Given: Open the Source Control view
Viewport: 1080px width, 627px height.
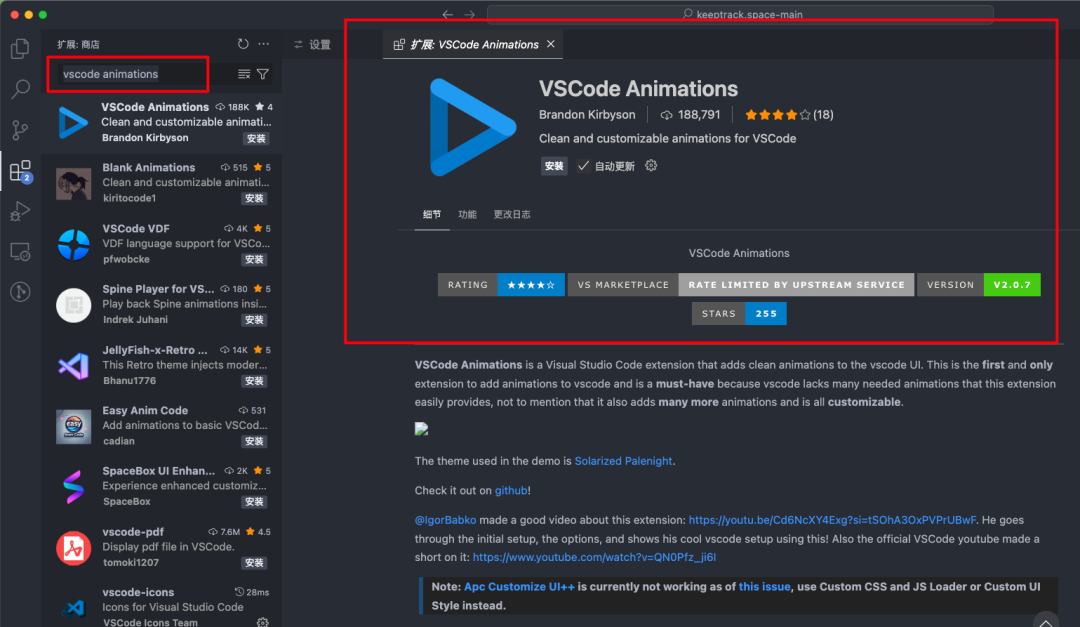Looking at the screenshot, I should [x=20, y=130].
